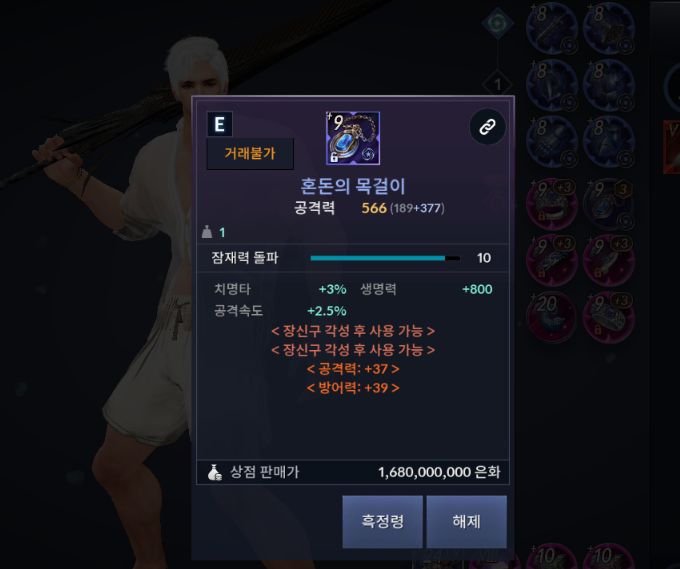This screenshot has width=680, height=569.
Task: Click the 잠재력 돌파 progress bar
Action: pyautogui.click(x=385, y=258)
